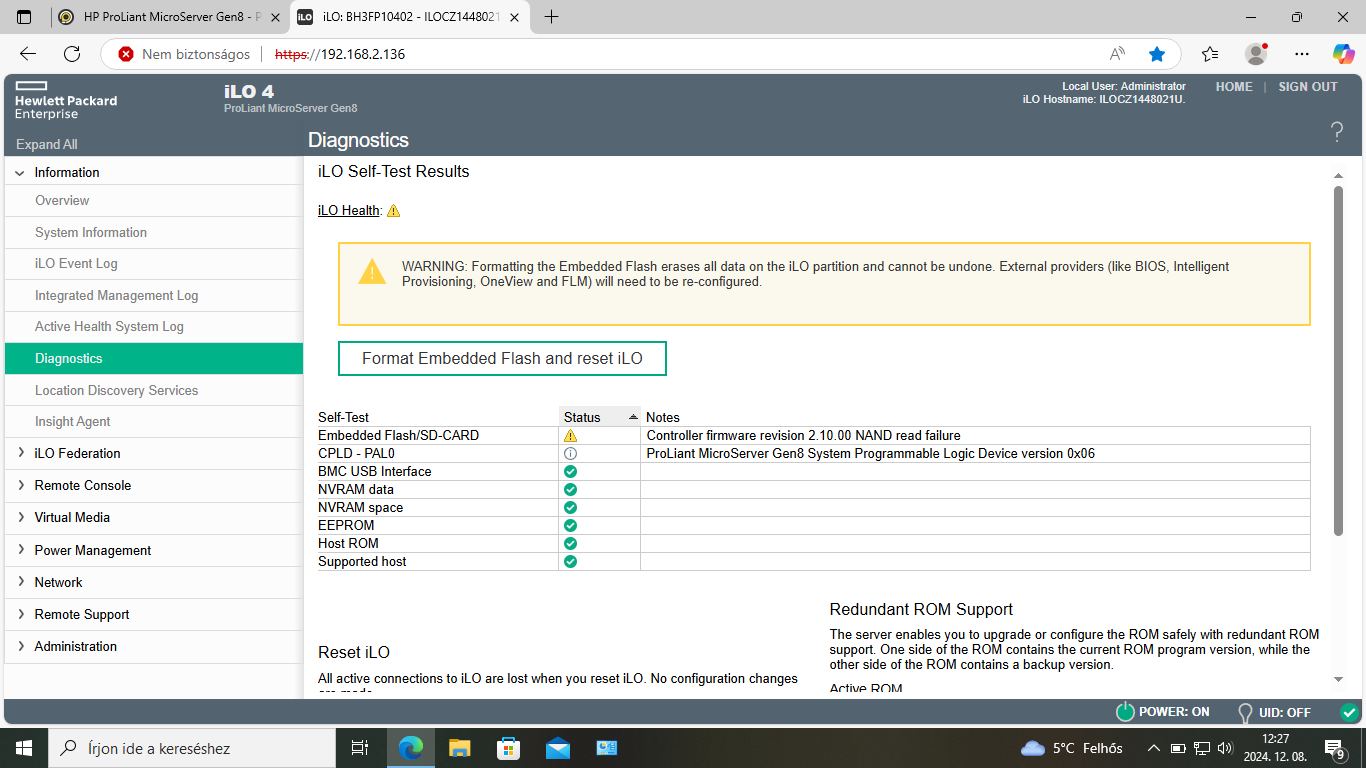Image resolution: width=1366 pixels, height=768 pixels.
Task: Sort the table by Status column arrow
Action: tap(633, 417)
